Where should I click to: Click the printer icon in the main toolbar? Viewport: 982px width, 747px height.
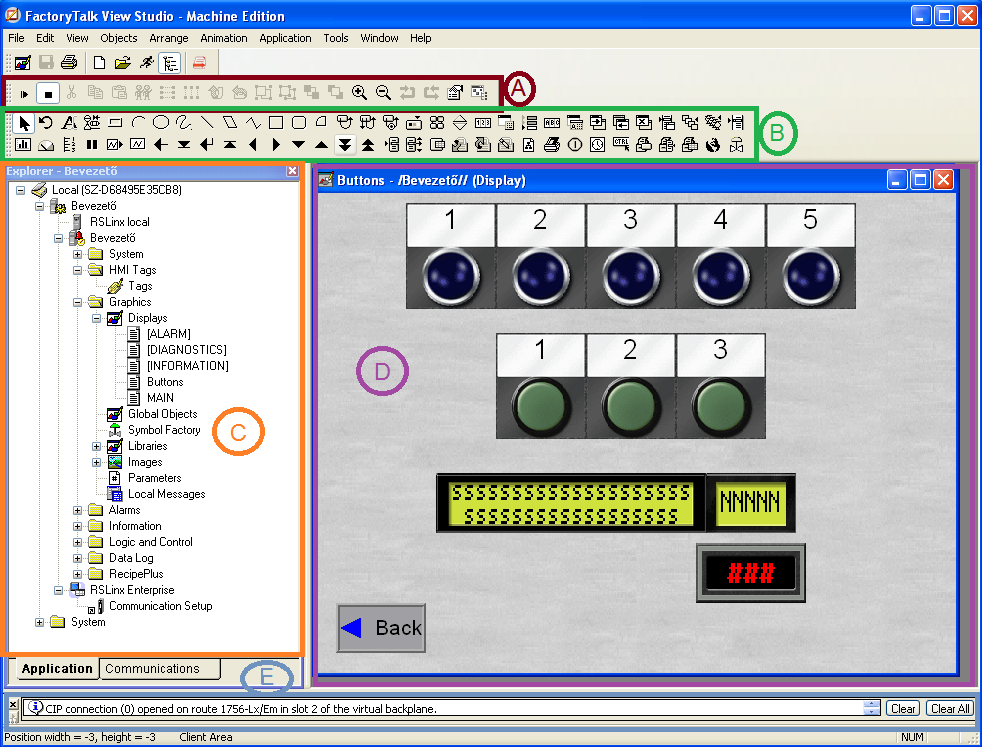tap(69, 63)
